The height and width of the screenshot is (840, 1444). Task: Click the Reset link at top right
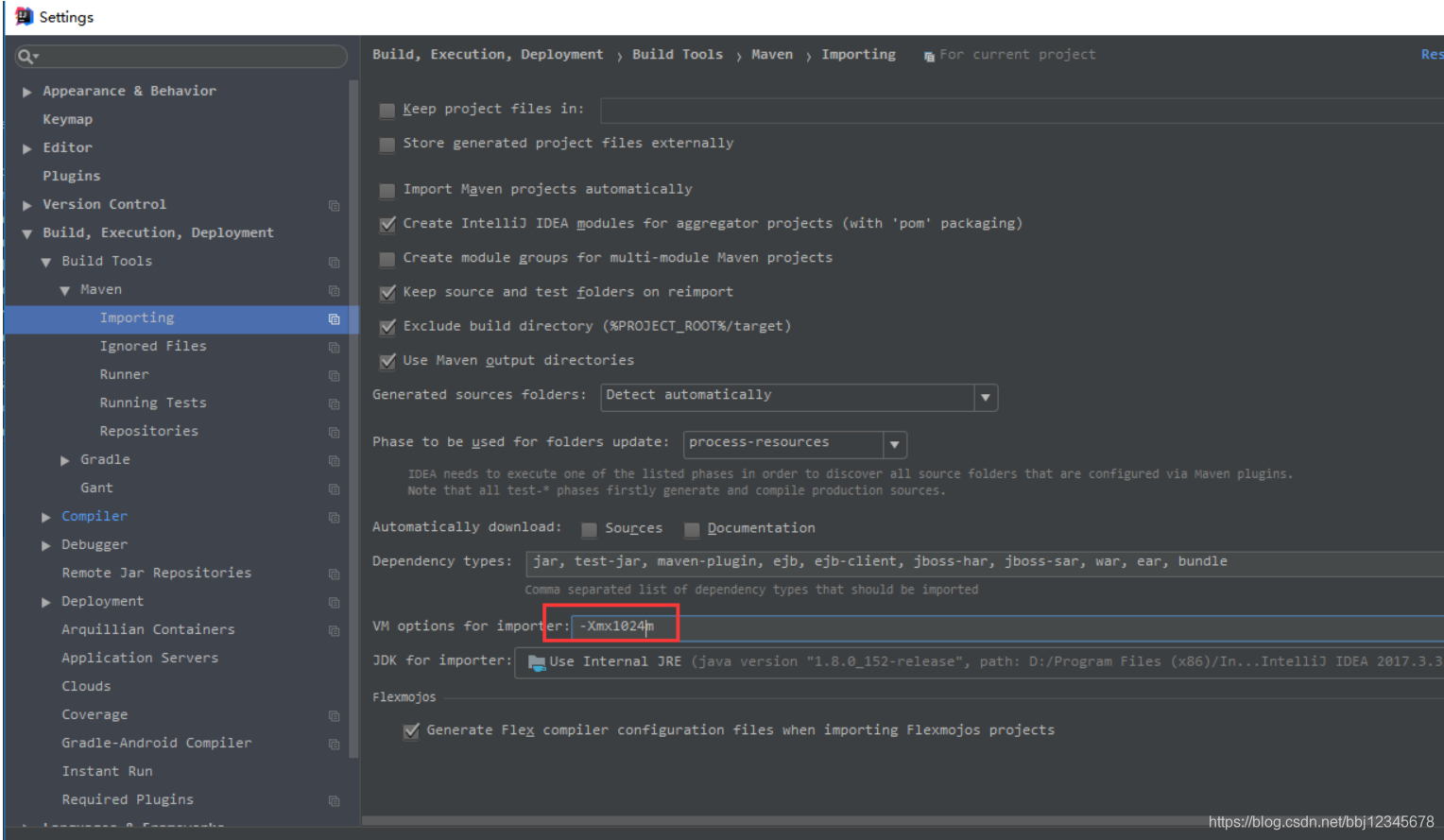pyautogui.click(x=1432, y=55)
